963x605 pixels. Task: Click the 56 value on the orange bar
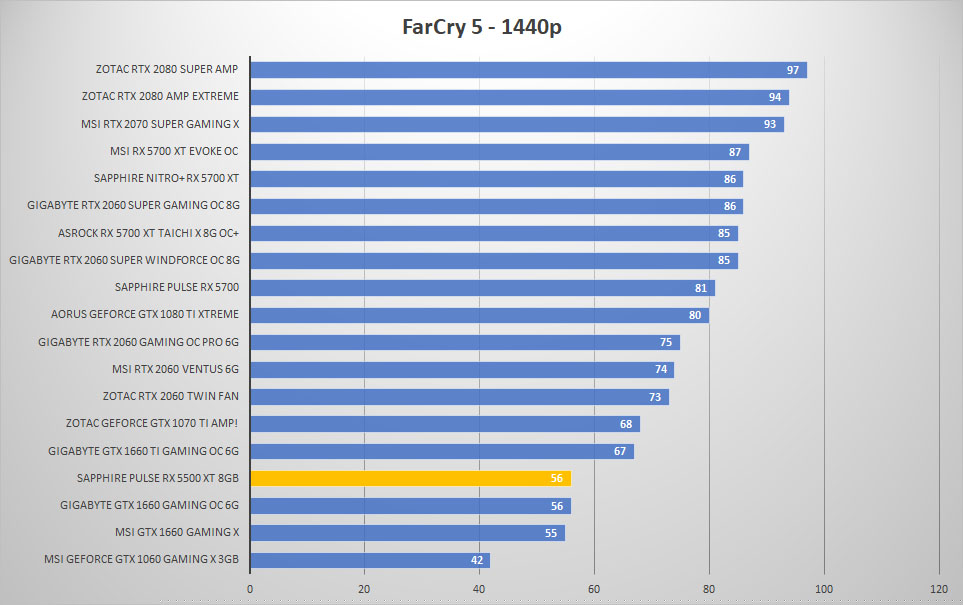coord(556,478)
